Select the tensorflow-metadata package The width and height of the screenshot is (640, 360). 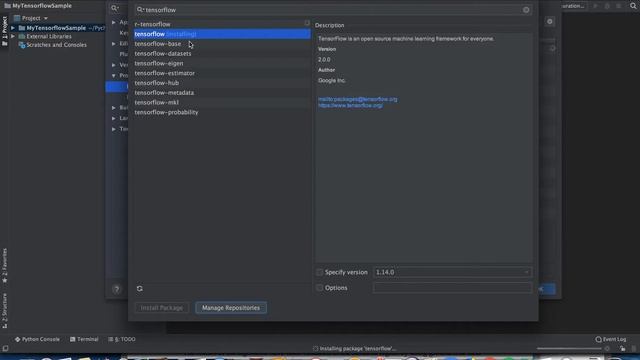click(222, 93)
